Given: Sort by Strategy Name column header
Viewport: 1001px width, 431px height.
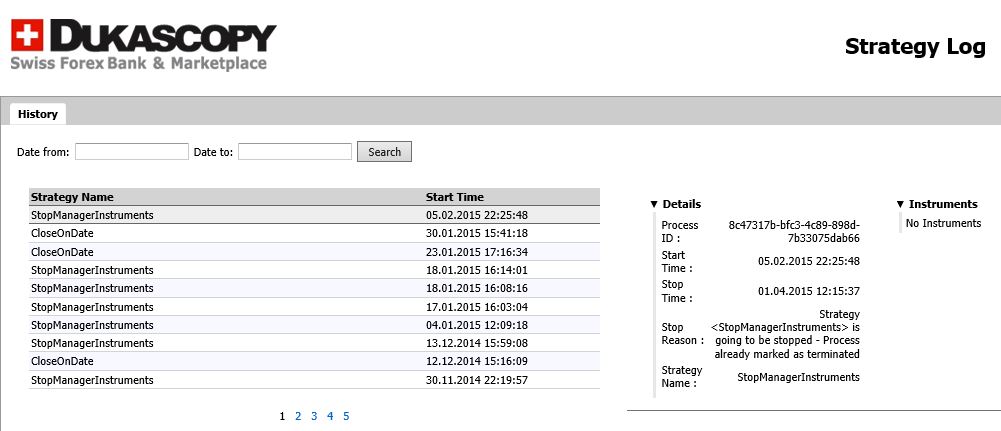Looking at the screenshot, I should 72,197.
